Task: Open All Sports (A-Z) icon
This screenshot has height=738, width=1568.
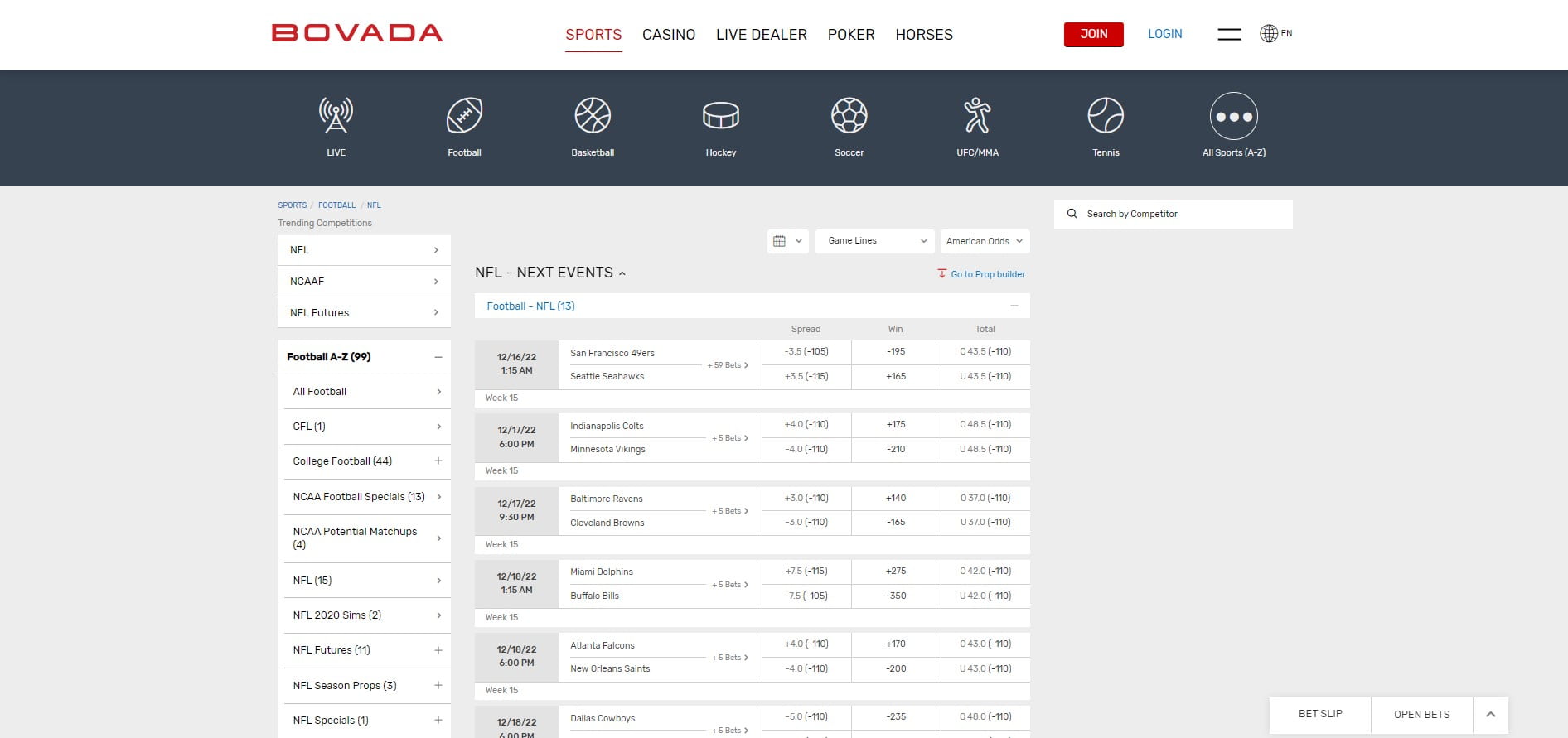Action: tap(1234, 116)
